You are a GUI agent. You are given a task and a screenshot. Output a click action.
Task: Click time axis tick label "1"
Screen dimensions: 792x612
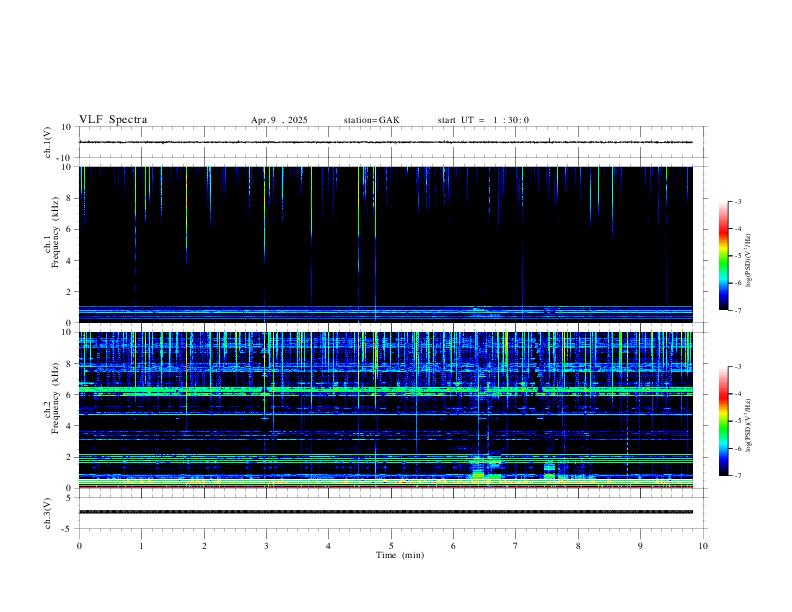click(x=142, y=546)
